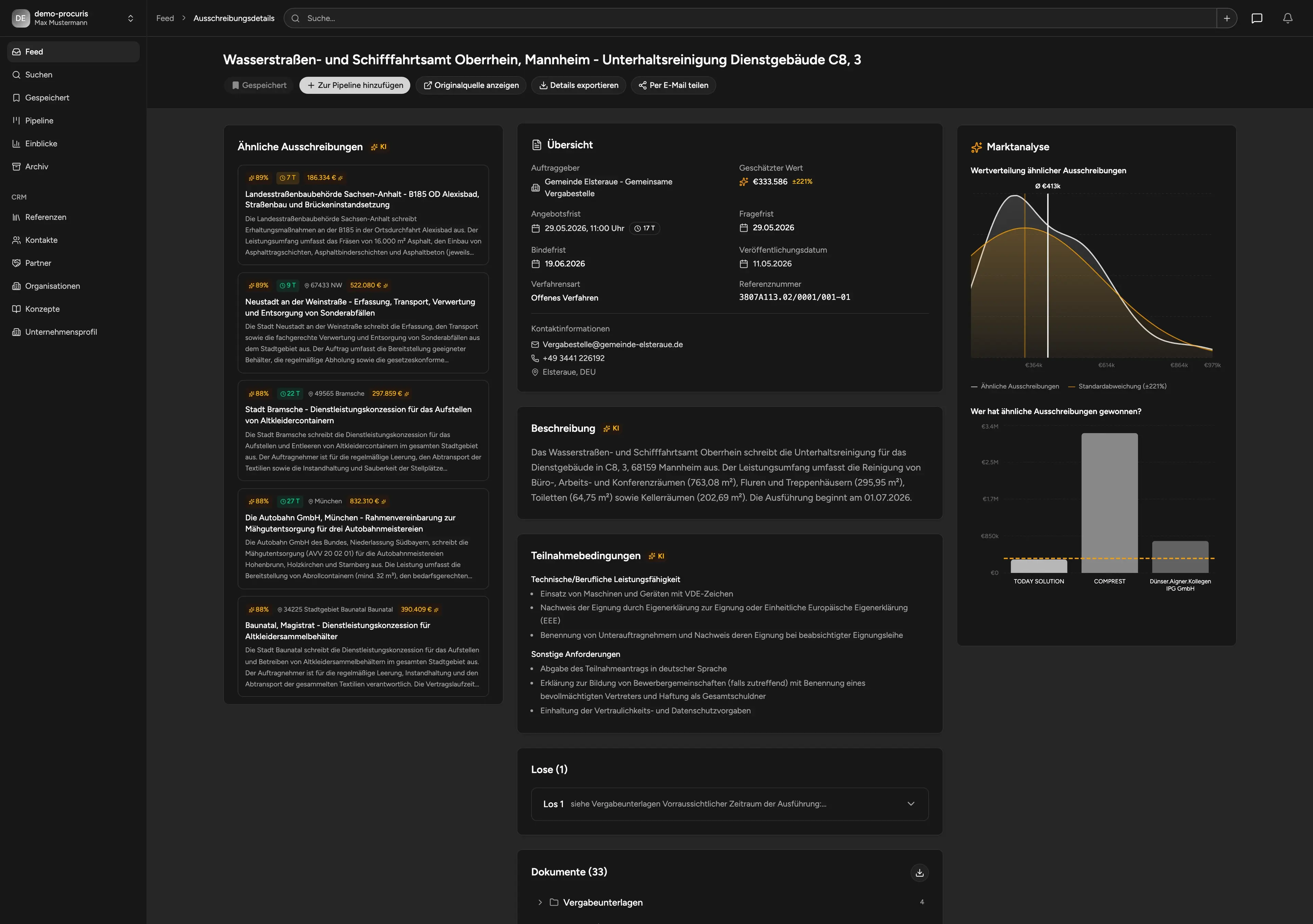The width and height of the screenshot is (1313, 924).
Task: Toggle Standardabweichung (±221%) legend entry
Action: tap(1117, 387)
